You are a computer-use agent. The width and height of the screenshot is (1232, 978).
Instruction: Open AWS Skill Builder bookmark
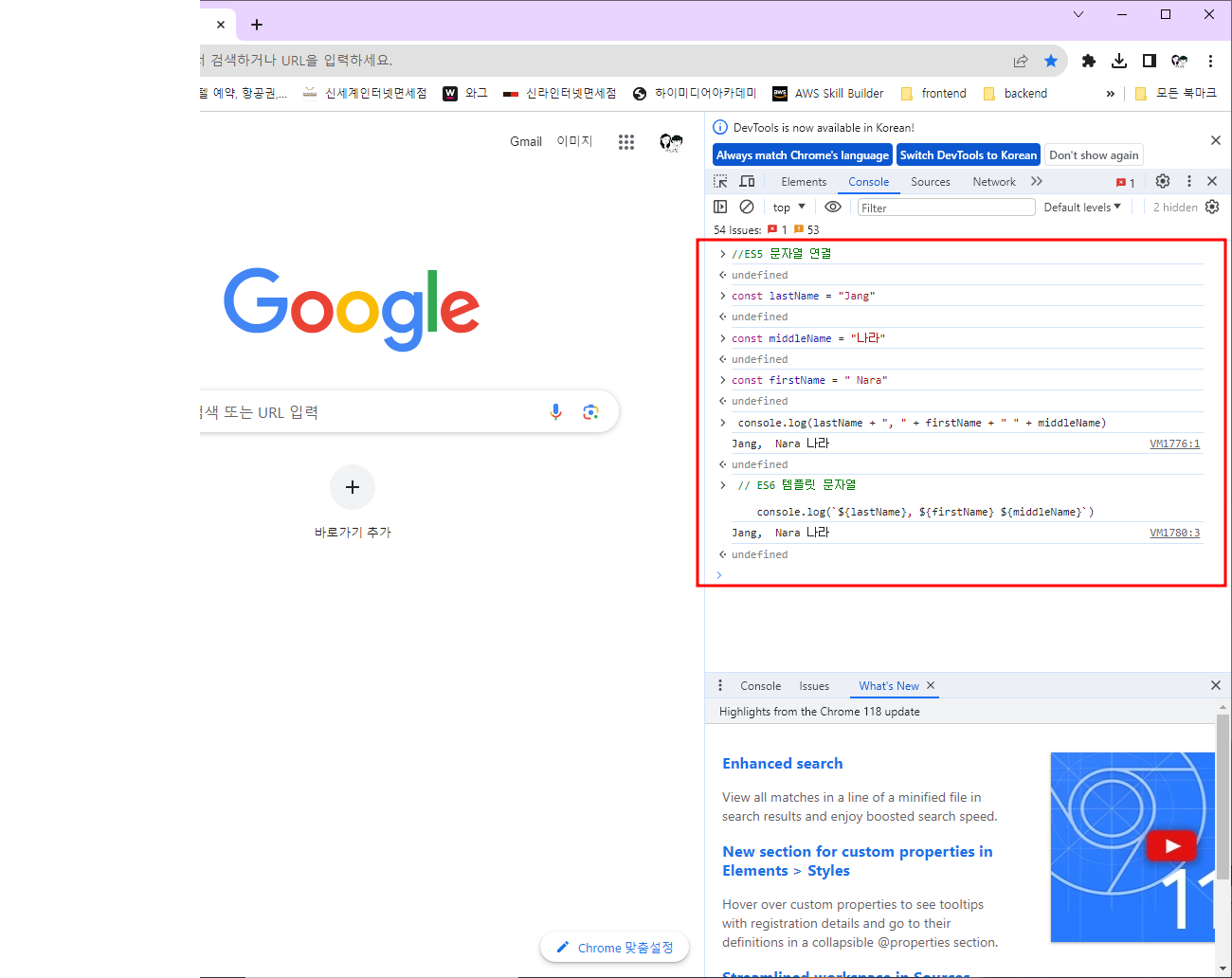[828, 94]
